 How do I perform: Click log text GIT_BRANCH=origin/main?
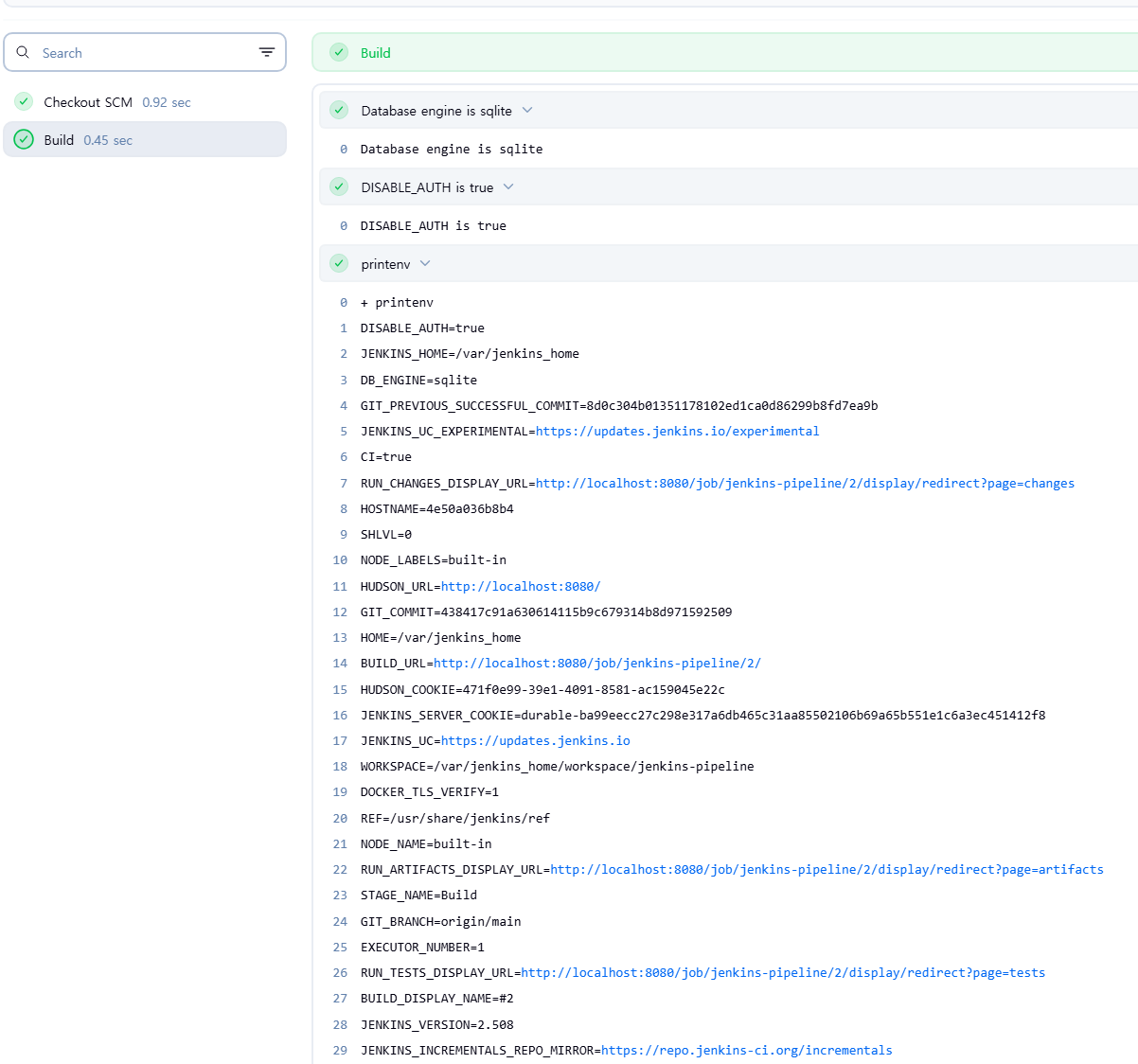(x=441, y=921)
